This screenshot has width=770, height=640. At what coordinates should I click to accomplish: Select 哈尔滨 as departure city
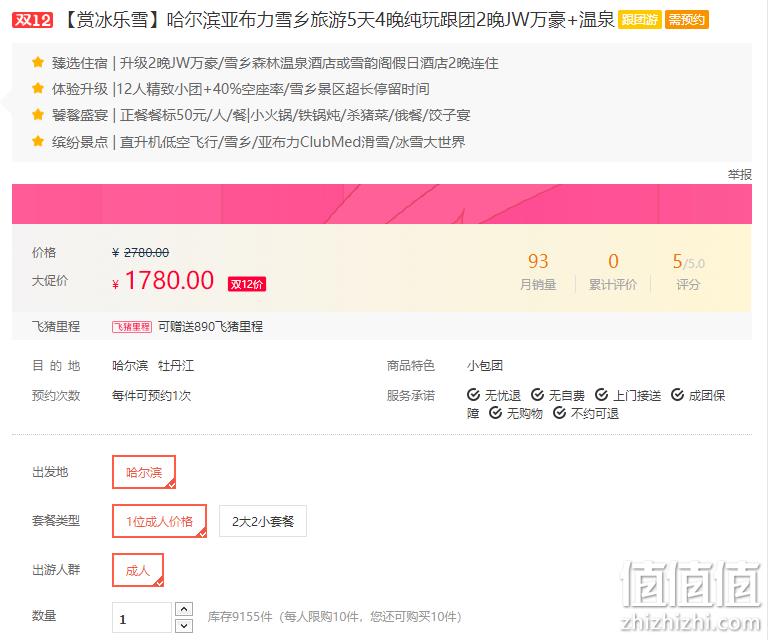144,472
